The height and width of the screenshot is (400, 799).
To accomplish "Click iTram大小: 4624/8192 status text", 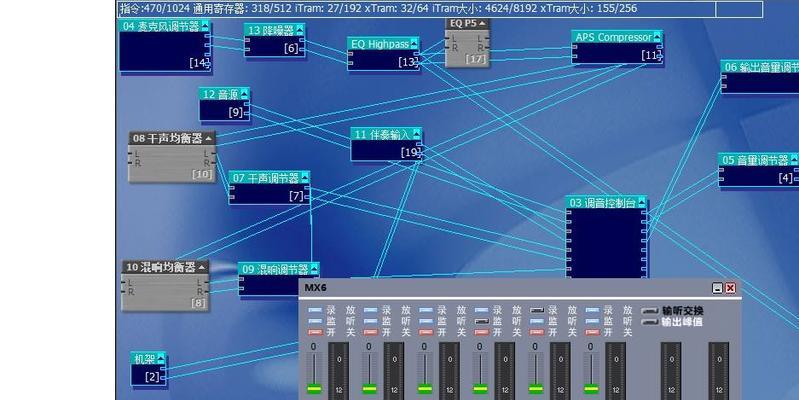I will (486, 8).
